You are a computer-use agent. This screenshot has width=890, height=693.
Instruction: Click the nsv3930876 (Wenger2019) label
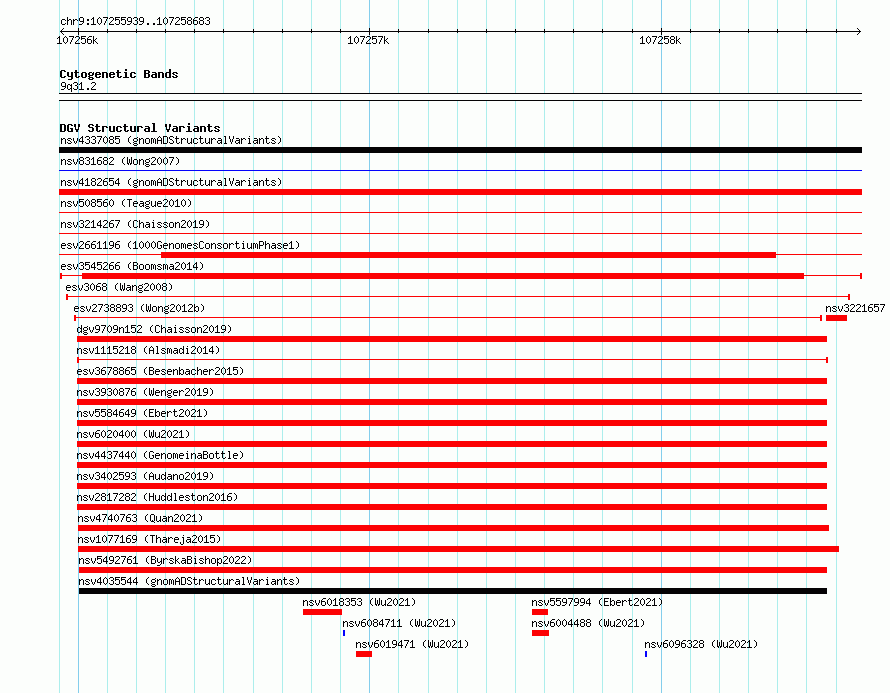point(145,392)
